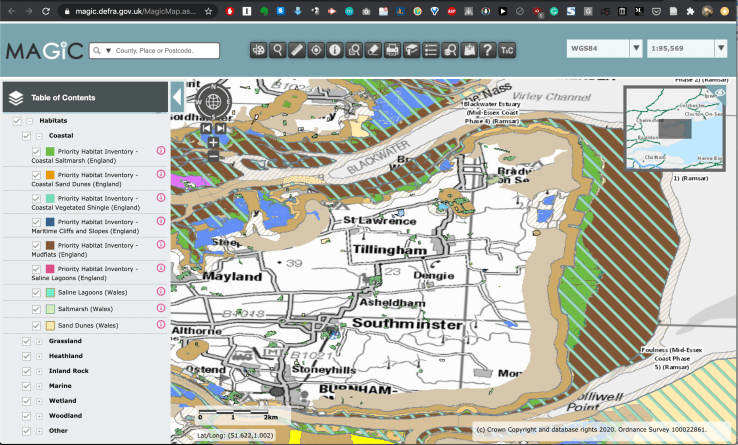The image size is (738, 445).
Task: Open the 1:95,569 map scale dropdown
Action: pos(721,48)
